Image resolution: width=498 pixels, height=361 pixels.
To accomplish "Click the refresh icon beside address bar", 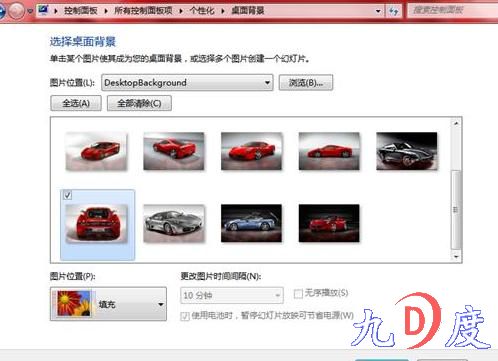I will click(394, 11).
